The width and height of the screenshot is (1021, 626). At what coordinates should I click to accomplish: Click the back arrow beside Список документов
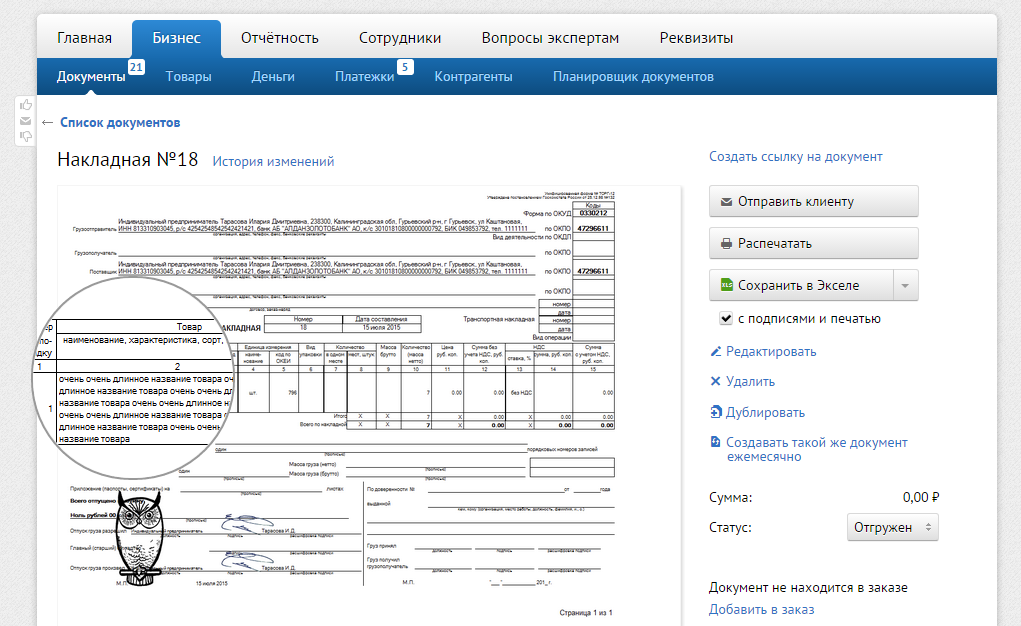(x=47, y=122)
